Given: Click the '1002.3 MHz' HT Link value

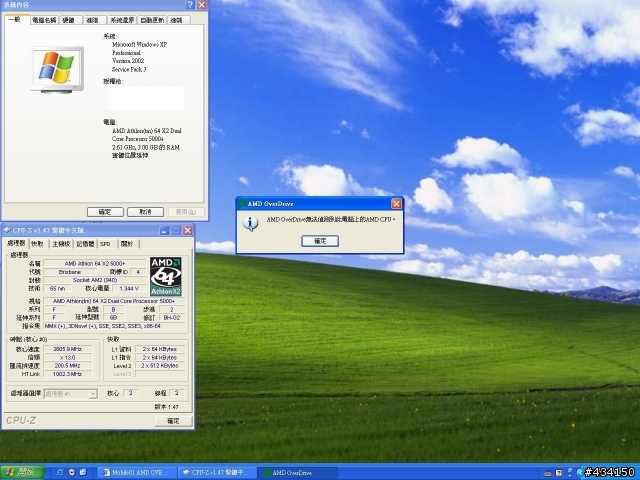Looking at the screenshot, I should click(67, 374).
